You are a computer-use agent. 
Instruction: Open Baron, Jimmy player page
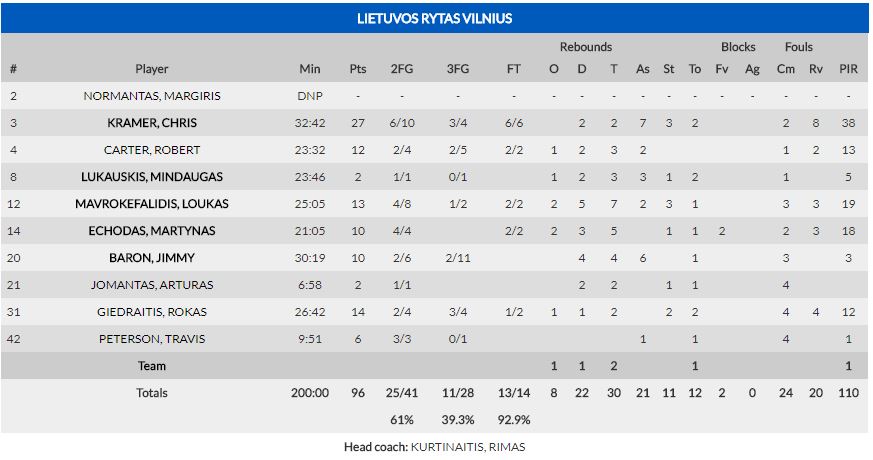152,258
